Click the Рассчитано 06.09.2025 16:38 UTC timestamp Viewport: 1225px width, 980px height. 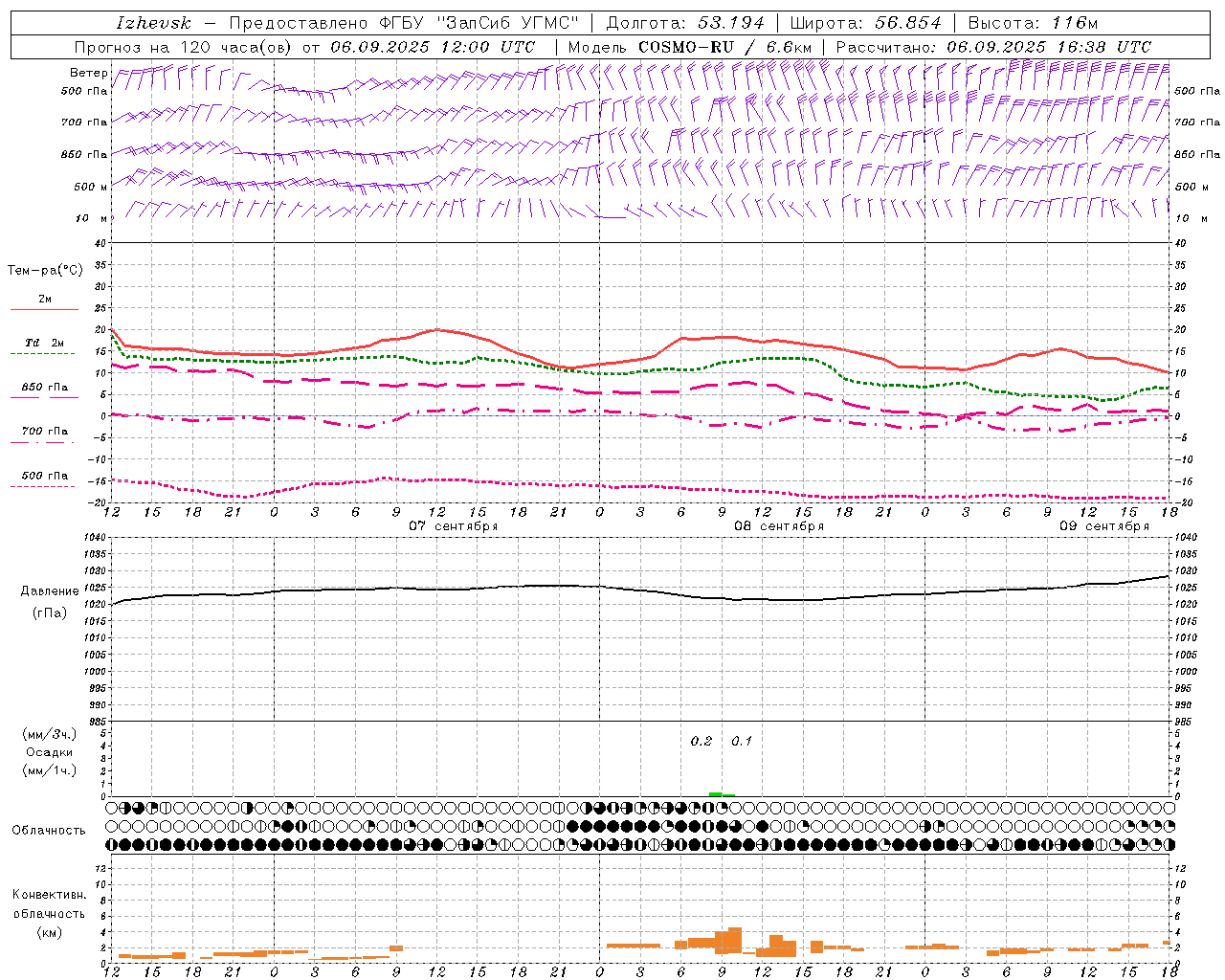(993, 47)
